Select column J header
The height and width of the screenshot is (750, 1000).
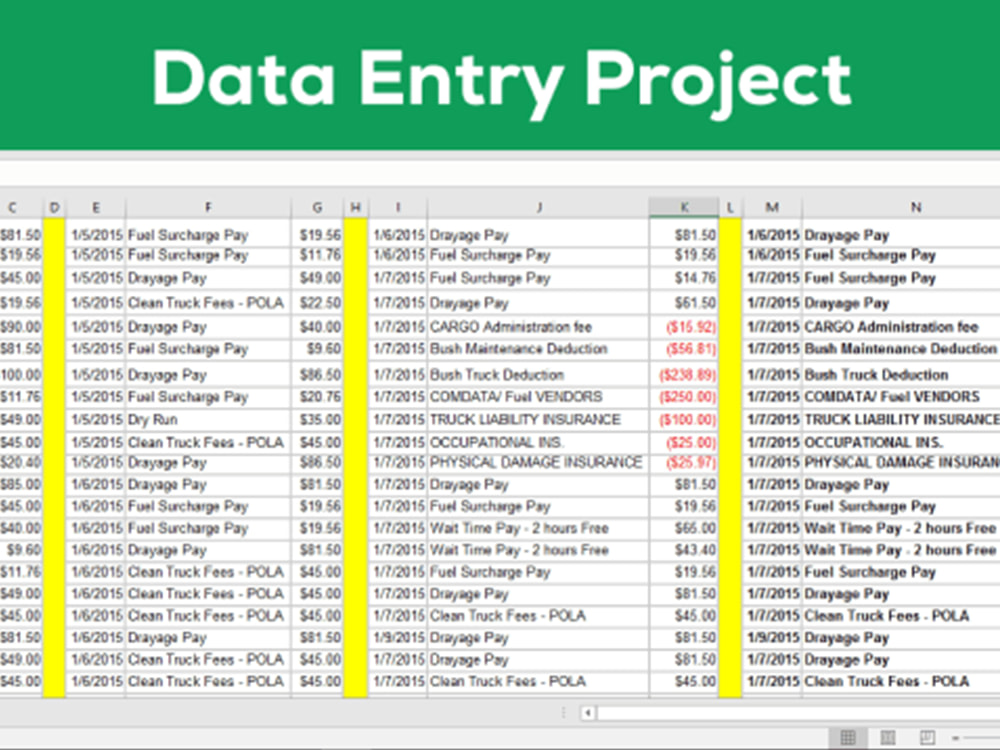tap(539, 207)
